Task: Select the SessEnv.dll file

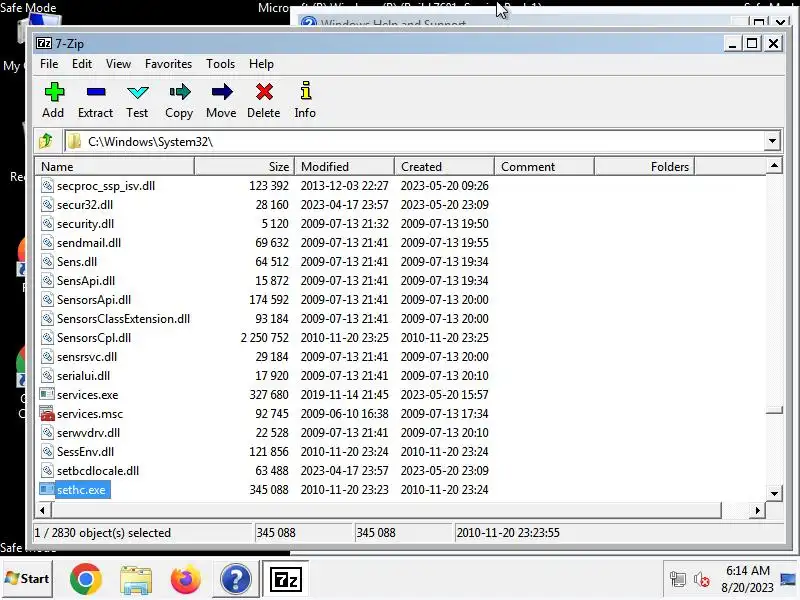Action: pyautogui.click(x=85, y=452)
